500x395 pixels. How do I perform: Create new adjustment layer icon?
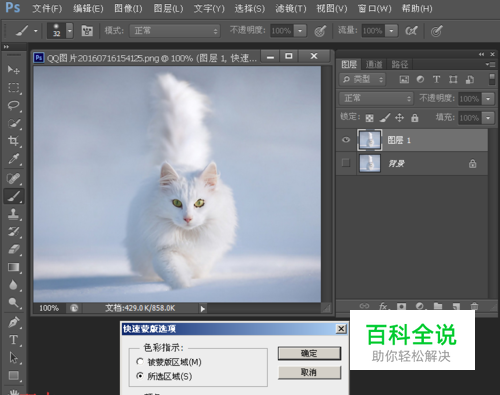tap(420, 306)
